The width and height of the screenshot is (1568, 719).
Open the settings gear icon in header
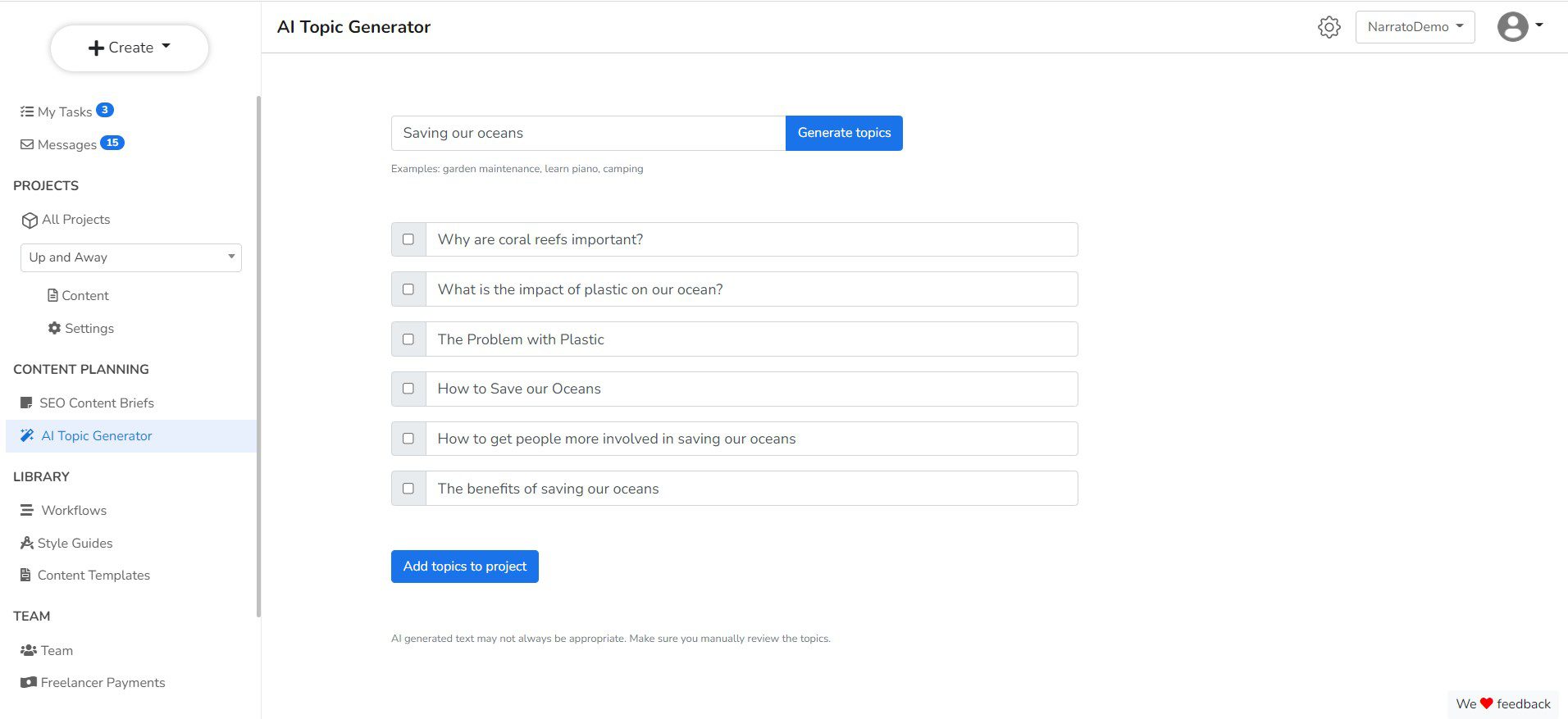(x=1329, y=27)
